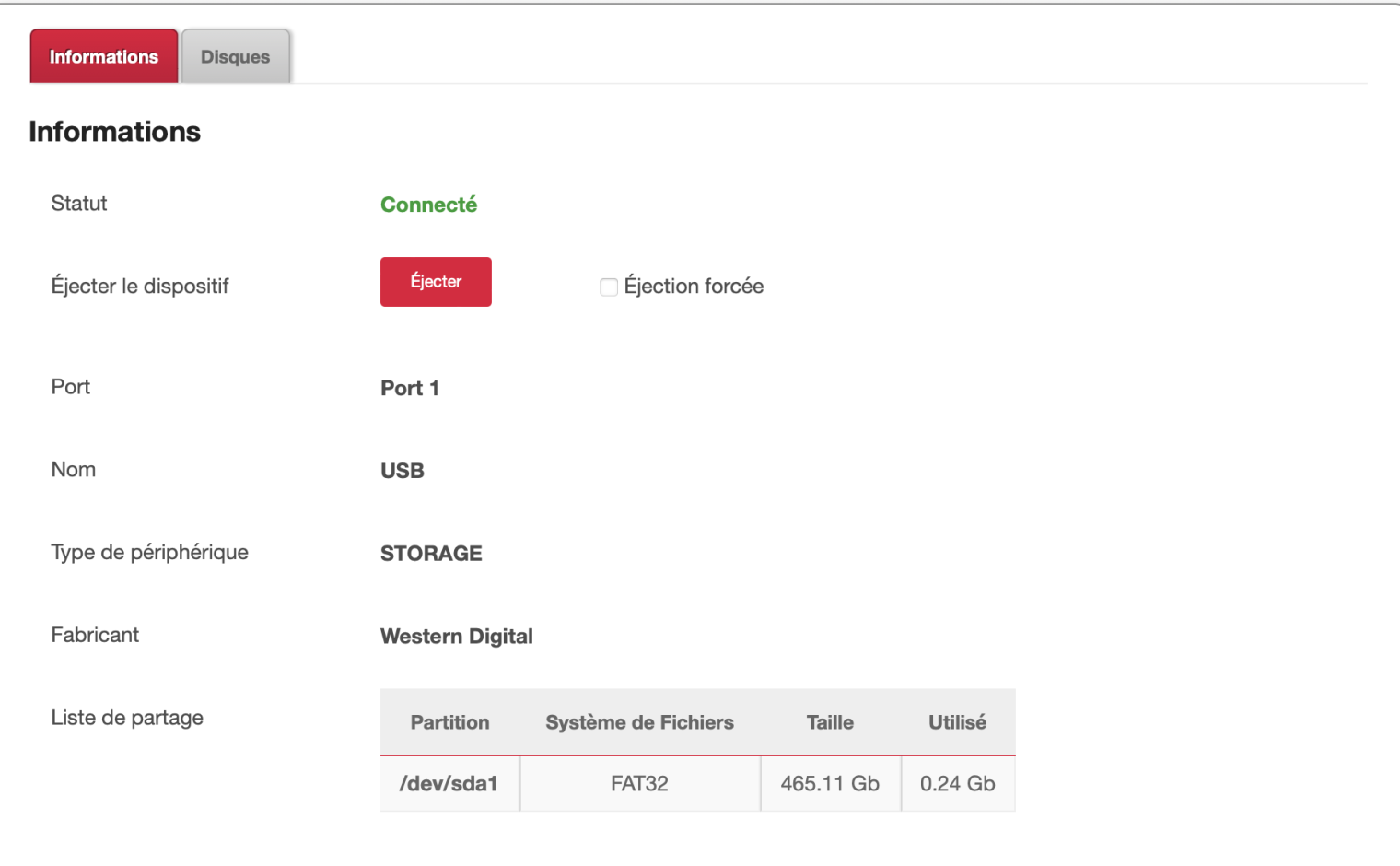This screenshot has height=866, width=1400.
Task: Click the Type de périphérique label
Action: tap(150, 553)
